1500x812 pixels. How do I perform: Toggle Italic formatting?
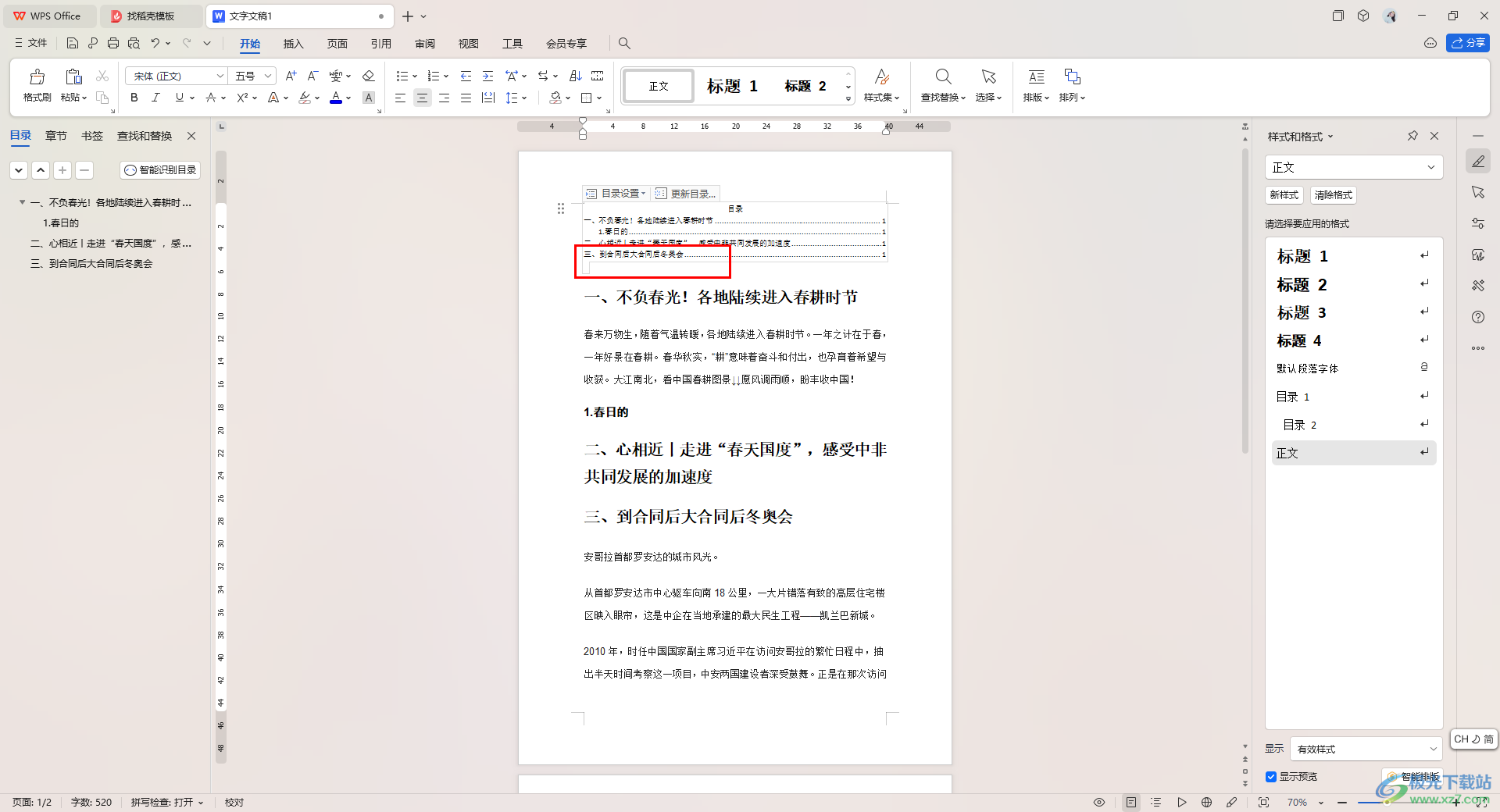click(155, 98)
